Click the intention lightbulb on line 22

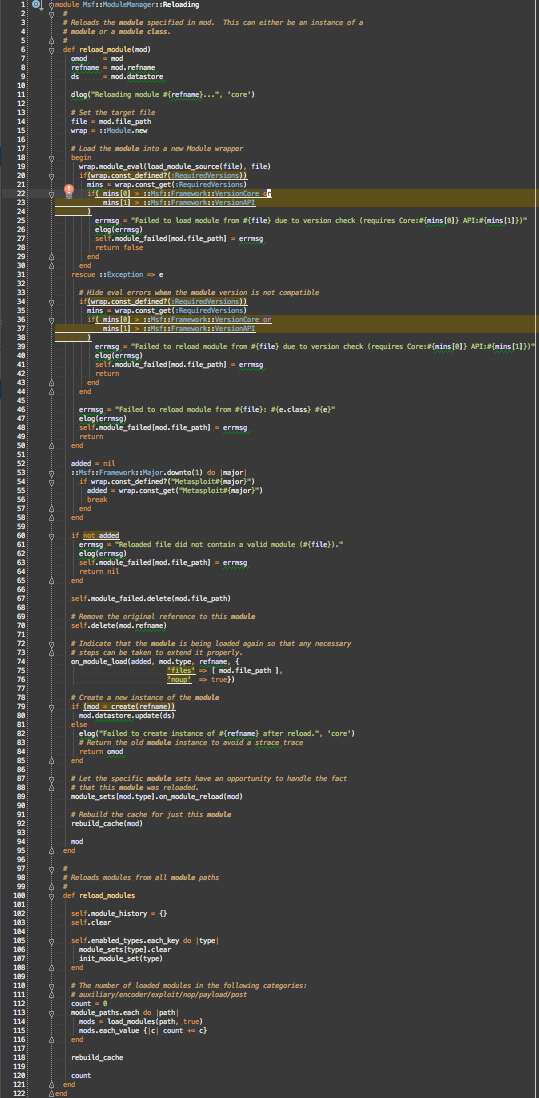[x=69, y=190]
